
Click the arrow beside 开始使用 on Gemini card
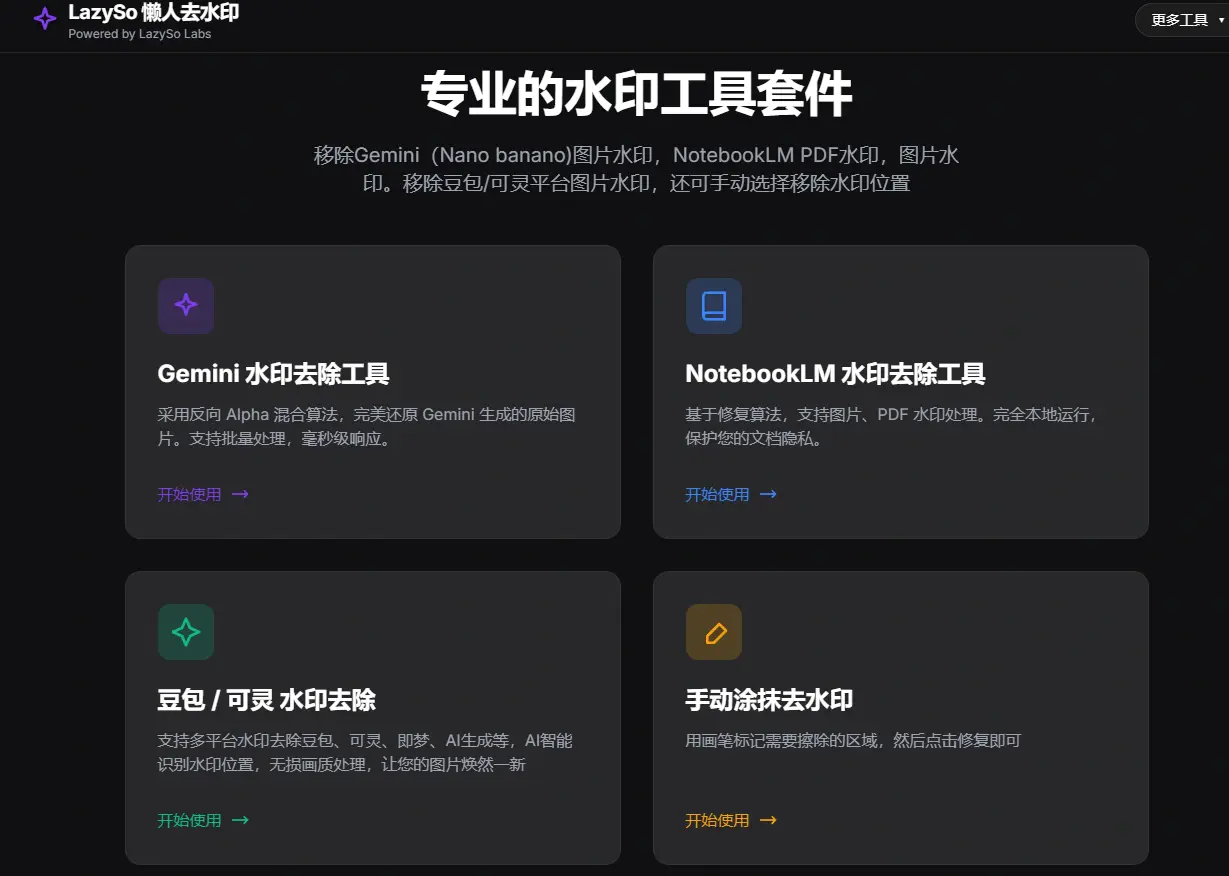point(238,494)
